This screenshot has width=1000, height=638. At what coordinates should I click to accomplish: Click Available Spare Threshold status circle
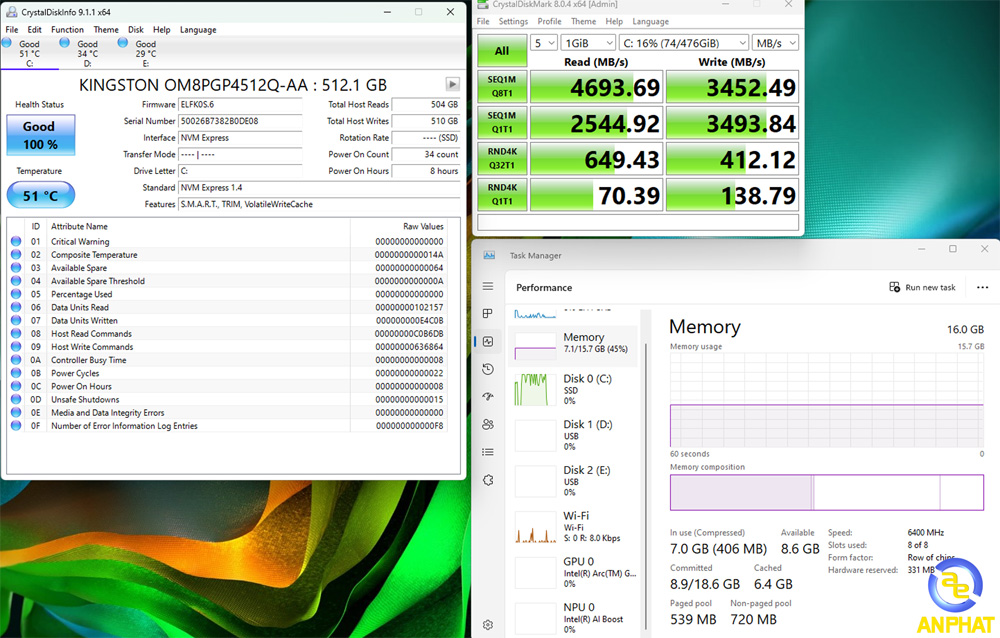pyautogui.click(x=16, y=281)
